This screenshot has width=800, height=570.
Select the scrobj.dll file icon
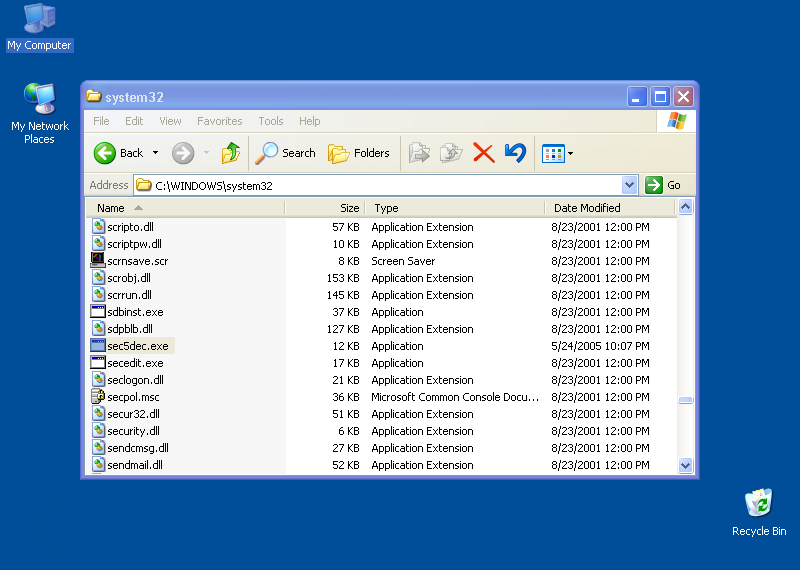(98, 278)
